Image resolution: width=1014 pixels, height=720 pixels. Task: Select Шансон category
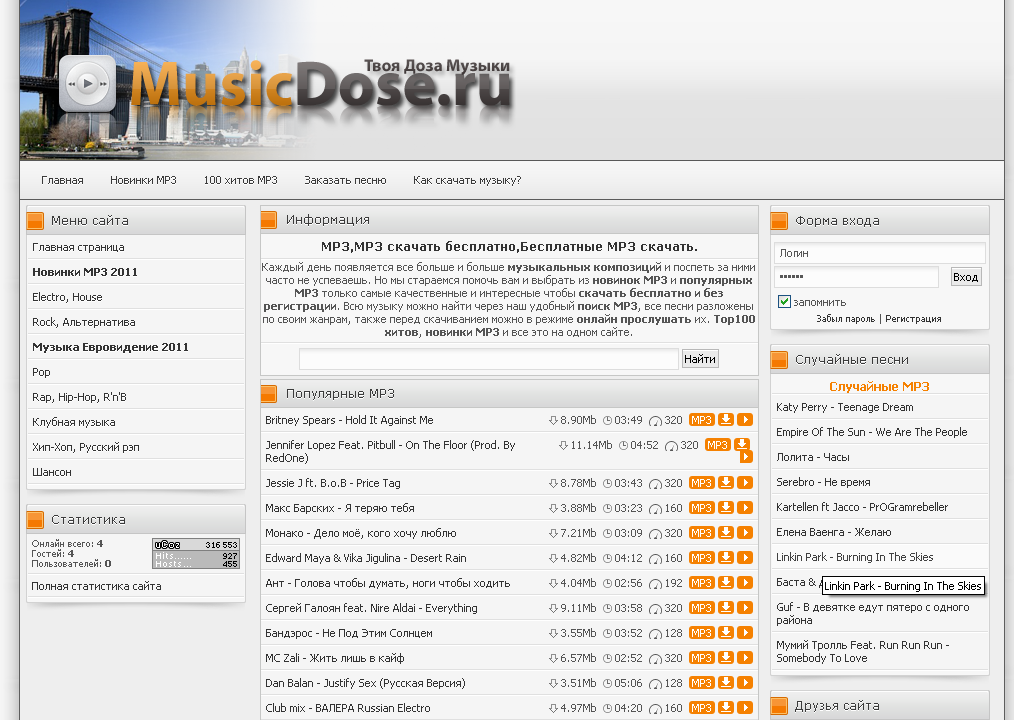(x=52, y=472)
